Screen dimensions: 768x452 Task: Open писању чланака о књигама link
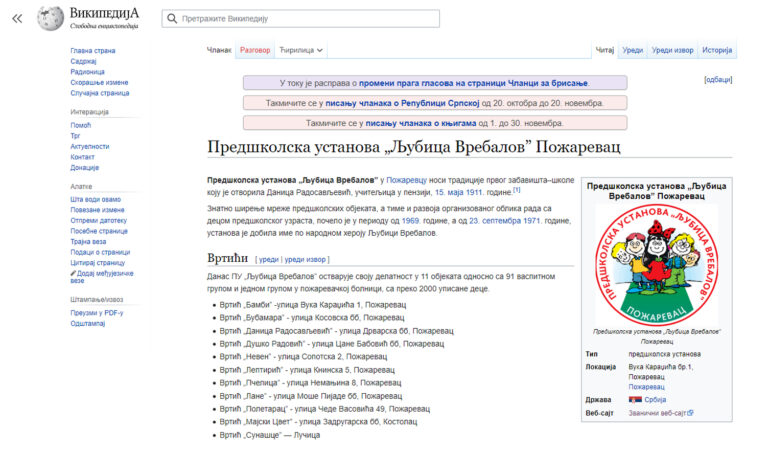[x=421, y=123]
